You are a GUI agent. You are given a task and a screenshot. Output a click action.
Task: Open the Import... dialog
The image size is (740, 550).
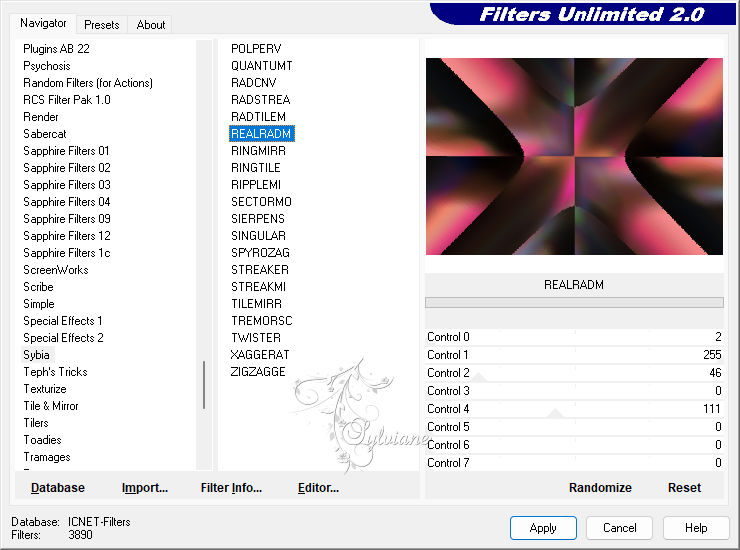[x=144, y=487]
